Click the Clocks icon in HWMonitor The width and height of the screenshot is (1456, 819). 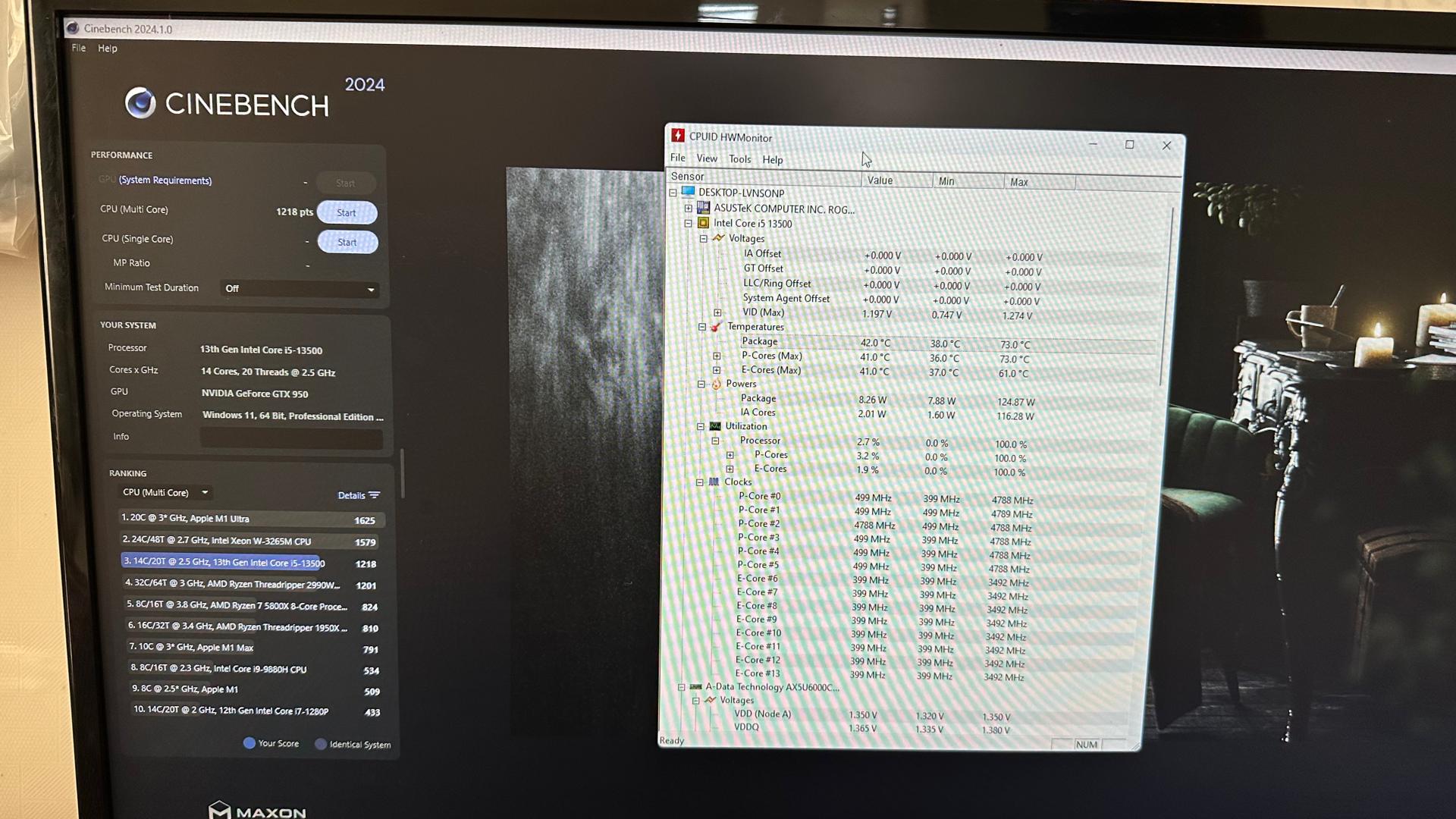(714, 482)
